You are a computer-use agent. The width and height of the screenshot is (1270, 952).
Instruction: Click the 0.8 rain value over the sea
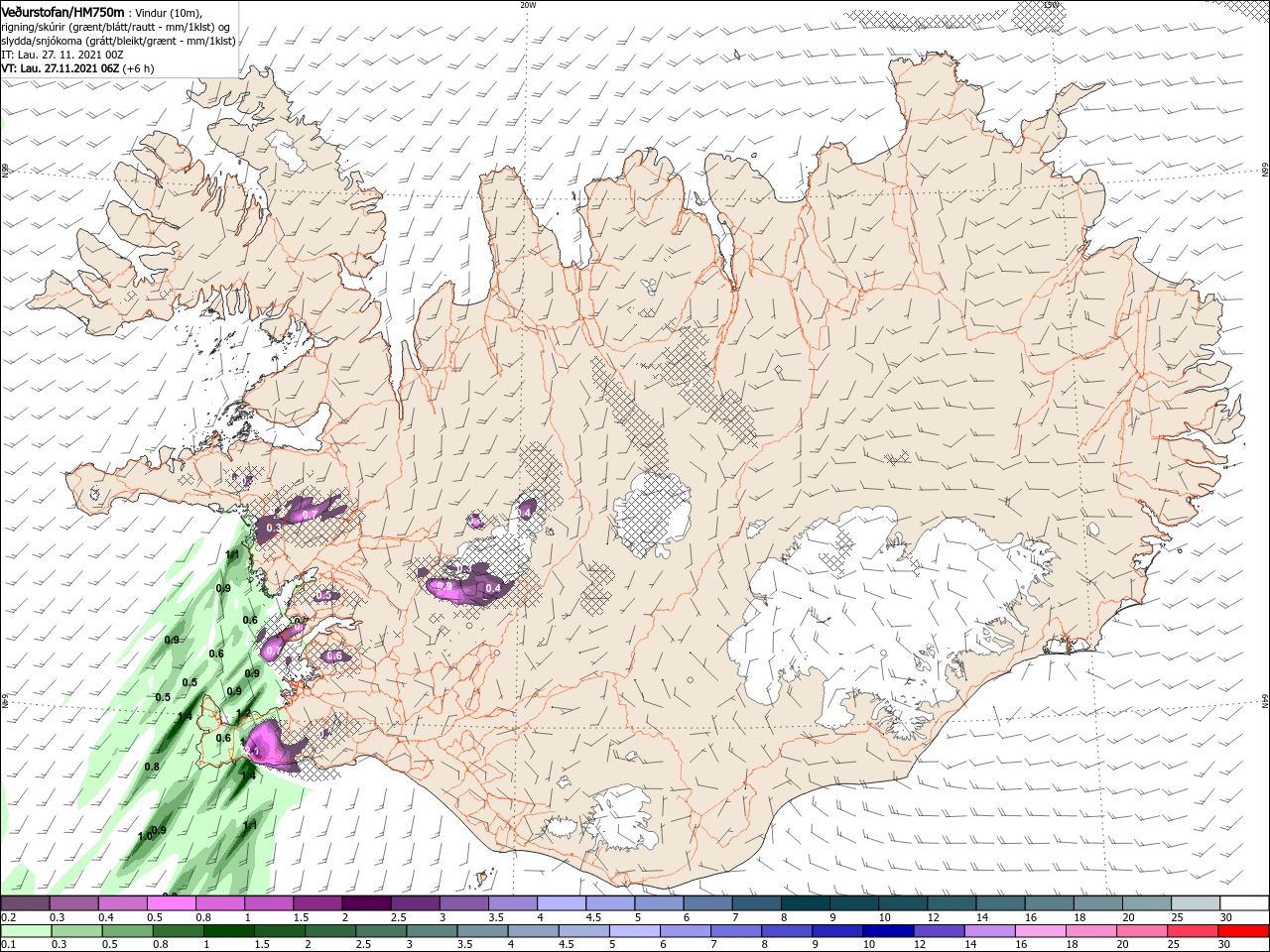(152, 767)
